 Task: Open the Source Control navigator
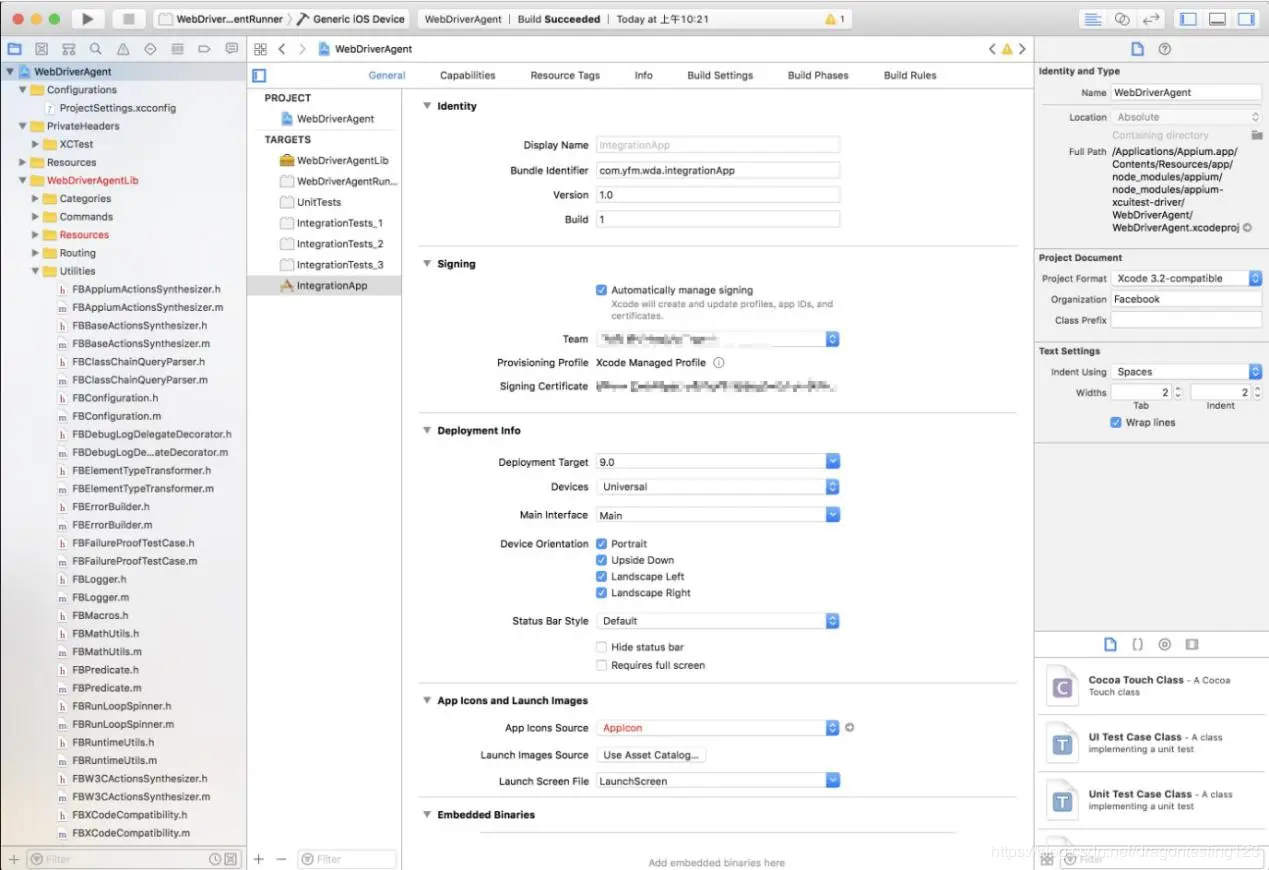tap(41, 48)
